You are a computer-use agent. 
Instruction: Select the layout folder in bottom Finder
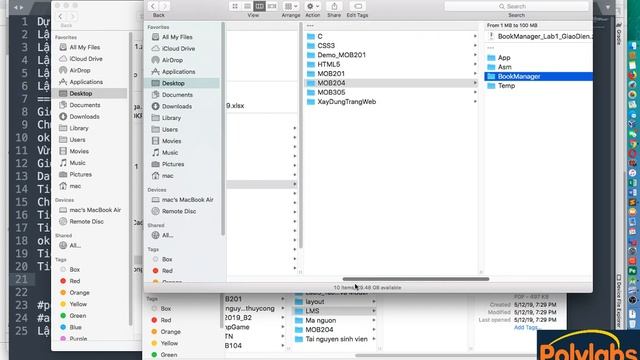pyautogui.click(x=315, y=302)
